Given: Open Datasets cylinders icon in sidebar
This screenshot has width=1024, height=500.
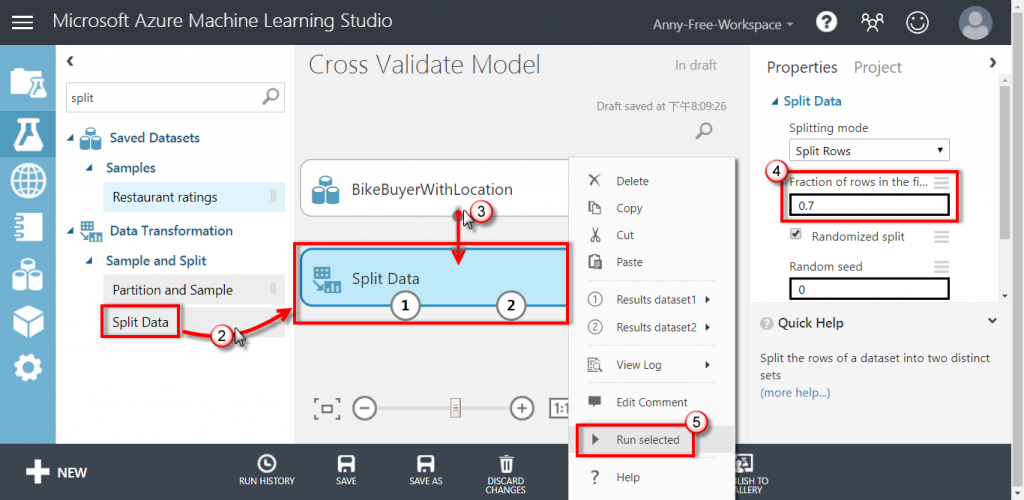Looking at the screenshot, I should [x=28, y=274].
